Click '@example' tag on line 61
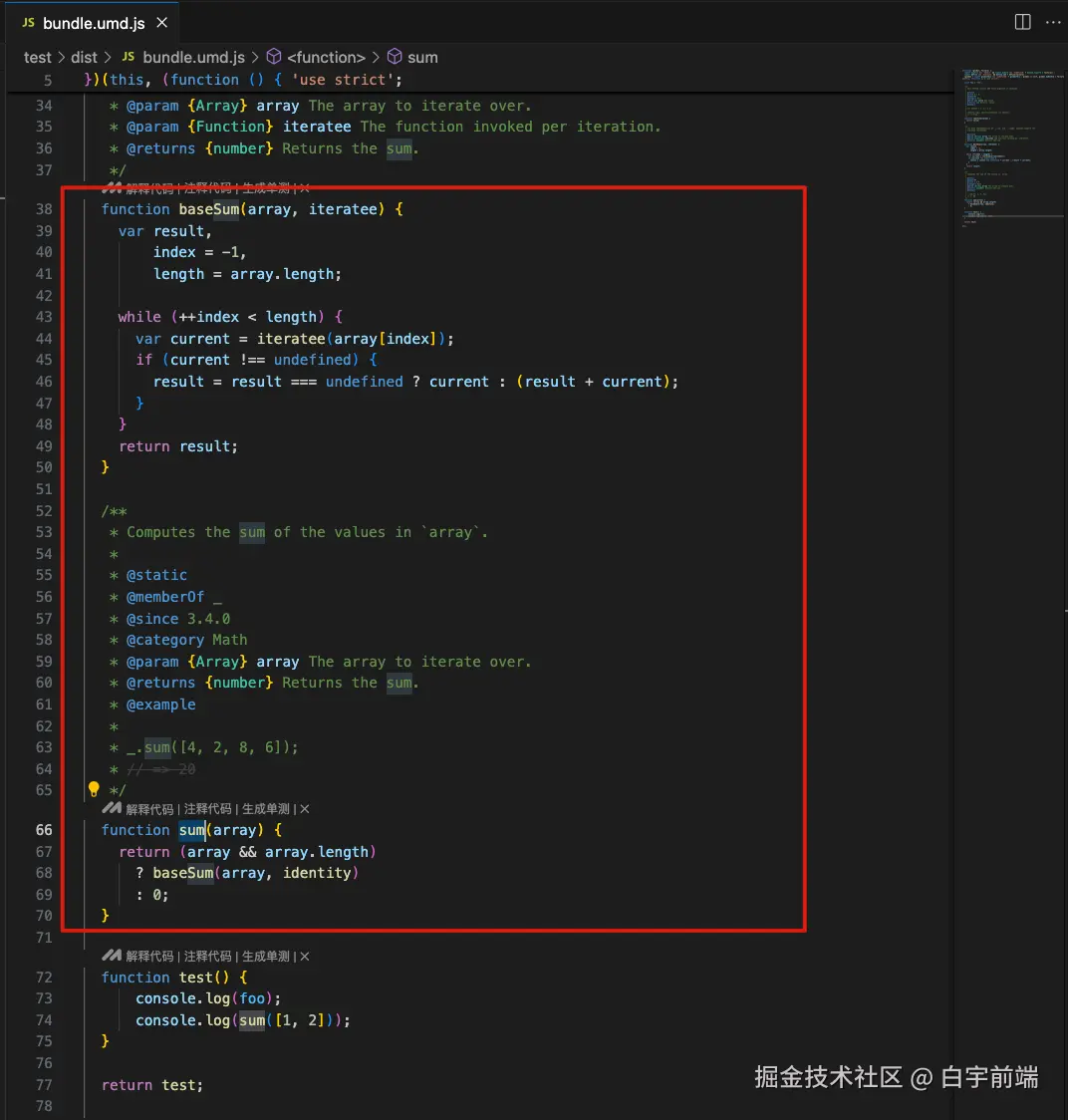 tap(160, 704)
